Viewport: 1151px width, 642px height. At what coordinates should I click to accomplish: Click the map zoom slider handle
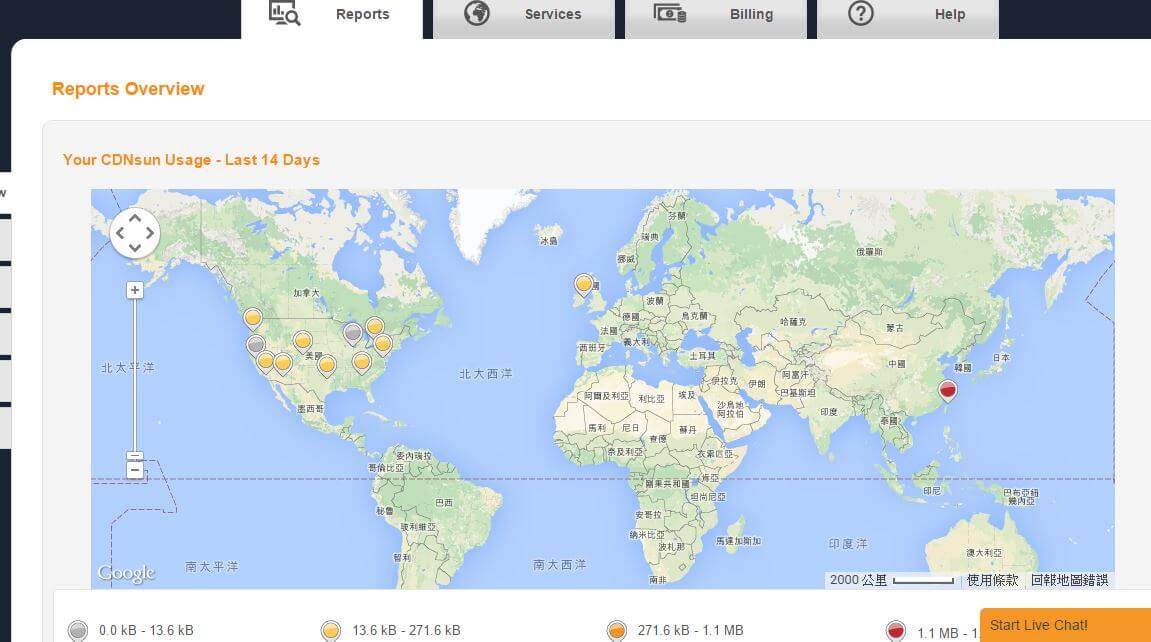(x=134, y=456)
